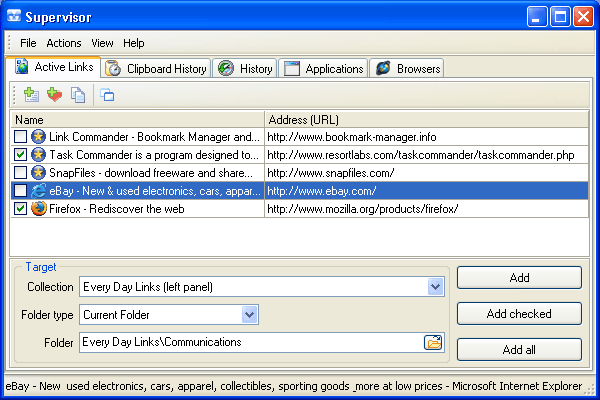Check the SnapFiles checkbox
Screen dimensions: 600x400
(x=20, y=173)
